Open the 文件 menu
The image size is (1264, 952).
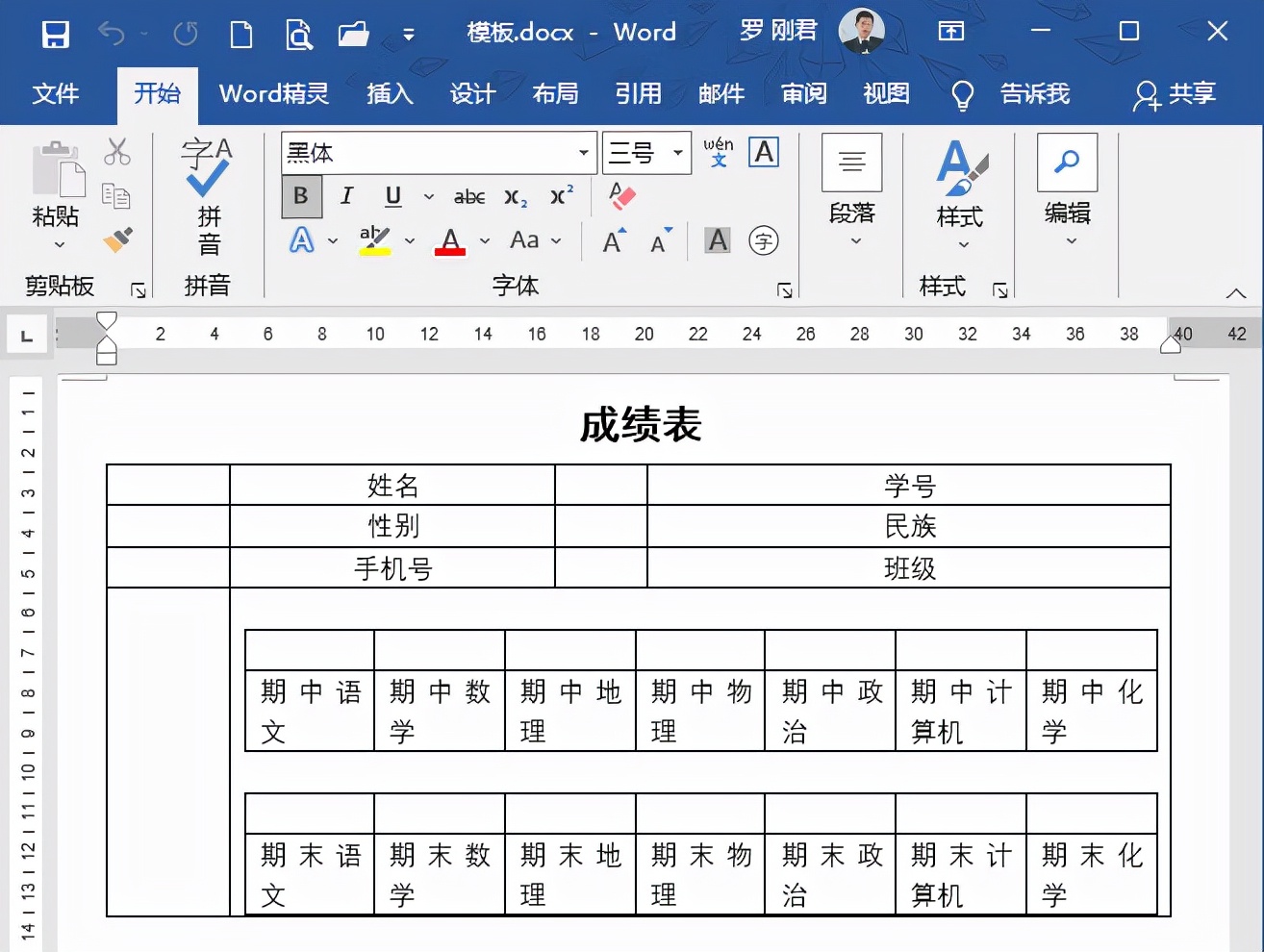click(56, 93)
